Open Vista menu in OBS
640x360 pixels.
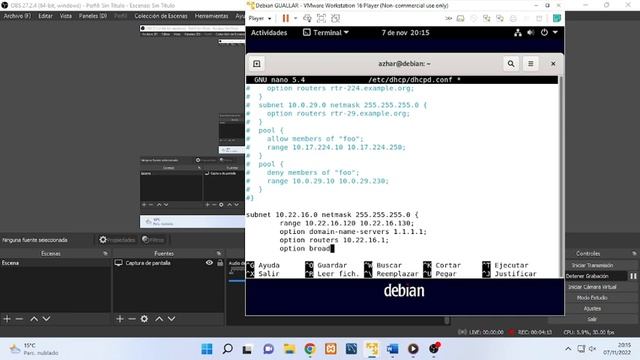point(66,16)
